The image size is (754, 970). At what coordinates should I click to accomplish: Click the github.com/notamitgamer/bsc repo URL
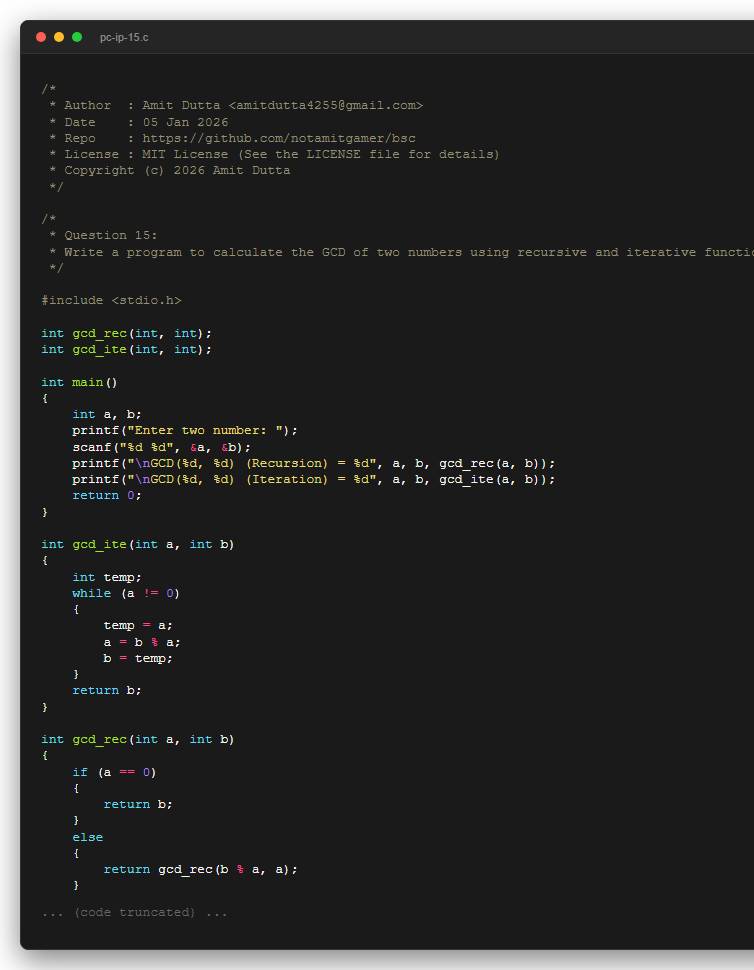(x=279, y=138)
